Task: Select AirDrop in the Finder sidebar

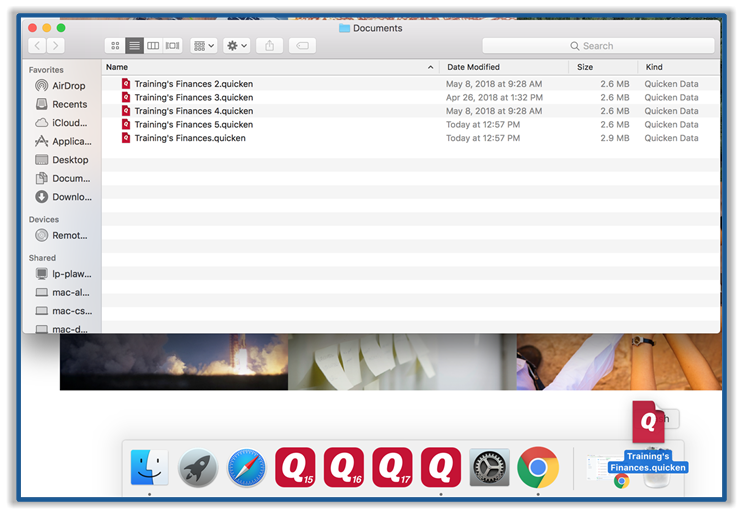Action: click(68, 86)
